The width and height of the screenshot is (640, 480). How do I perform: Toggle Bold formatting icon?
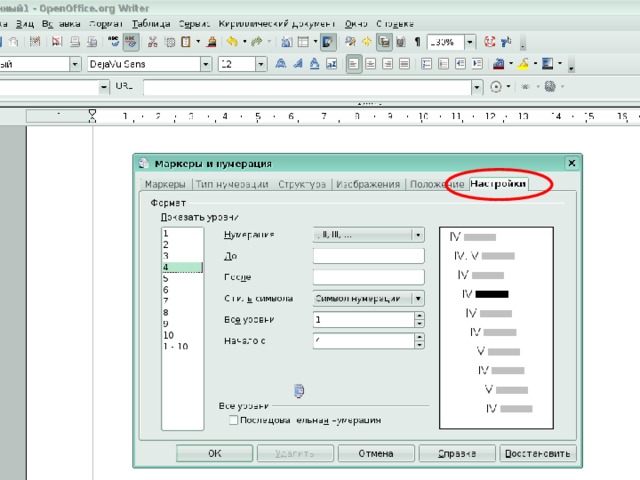click(280, 64)
